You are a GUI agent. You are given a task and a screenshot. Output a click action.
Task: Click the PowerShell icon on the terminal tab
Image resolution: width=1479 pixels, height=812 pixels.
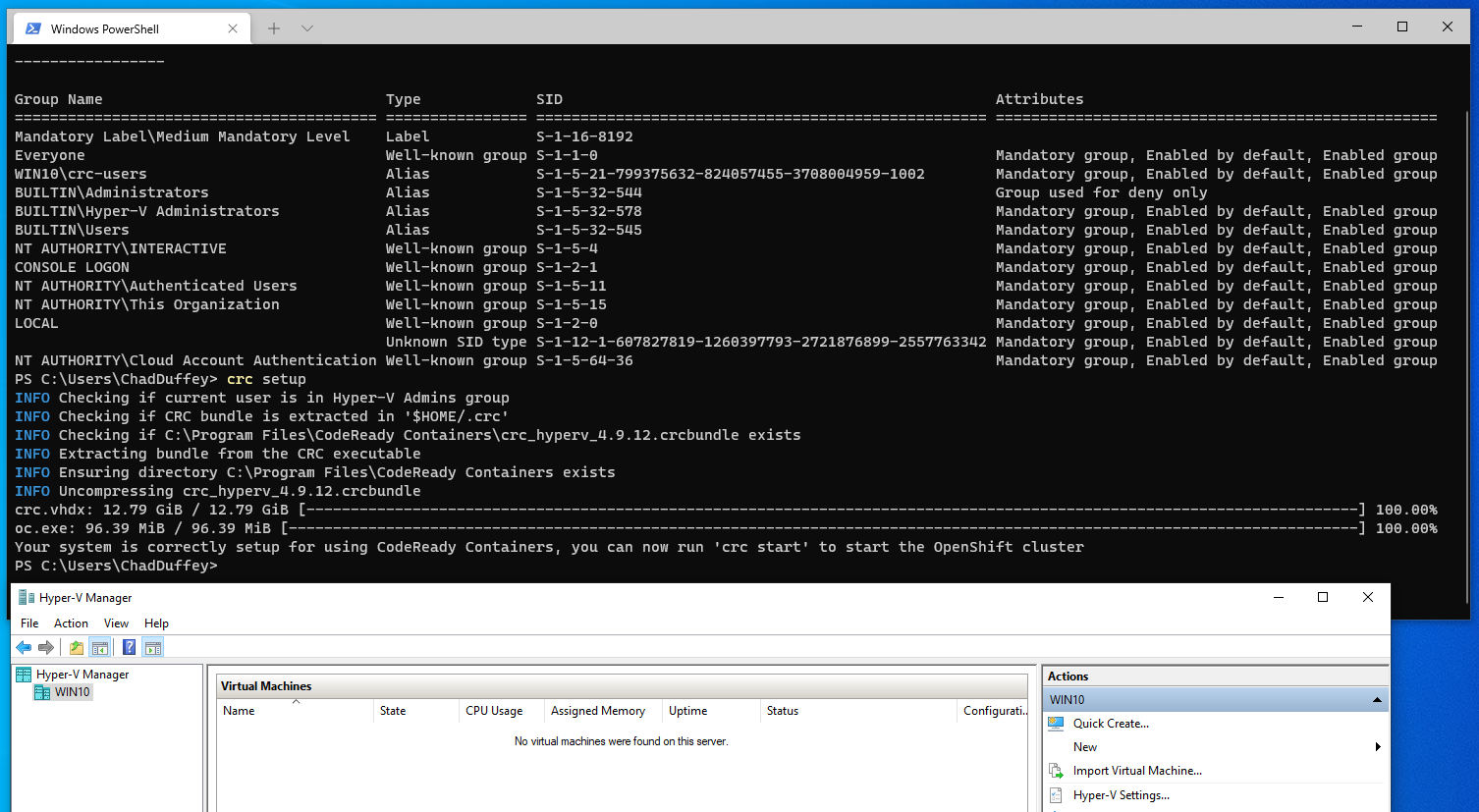33,28
